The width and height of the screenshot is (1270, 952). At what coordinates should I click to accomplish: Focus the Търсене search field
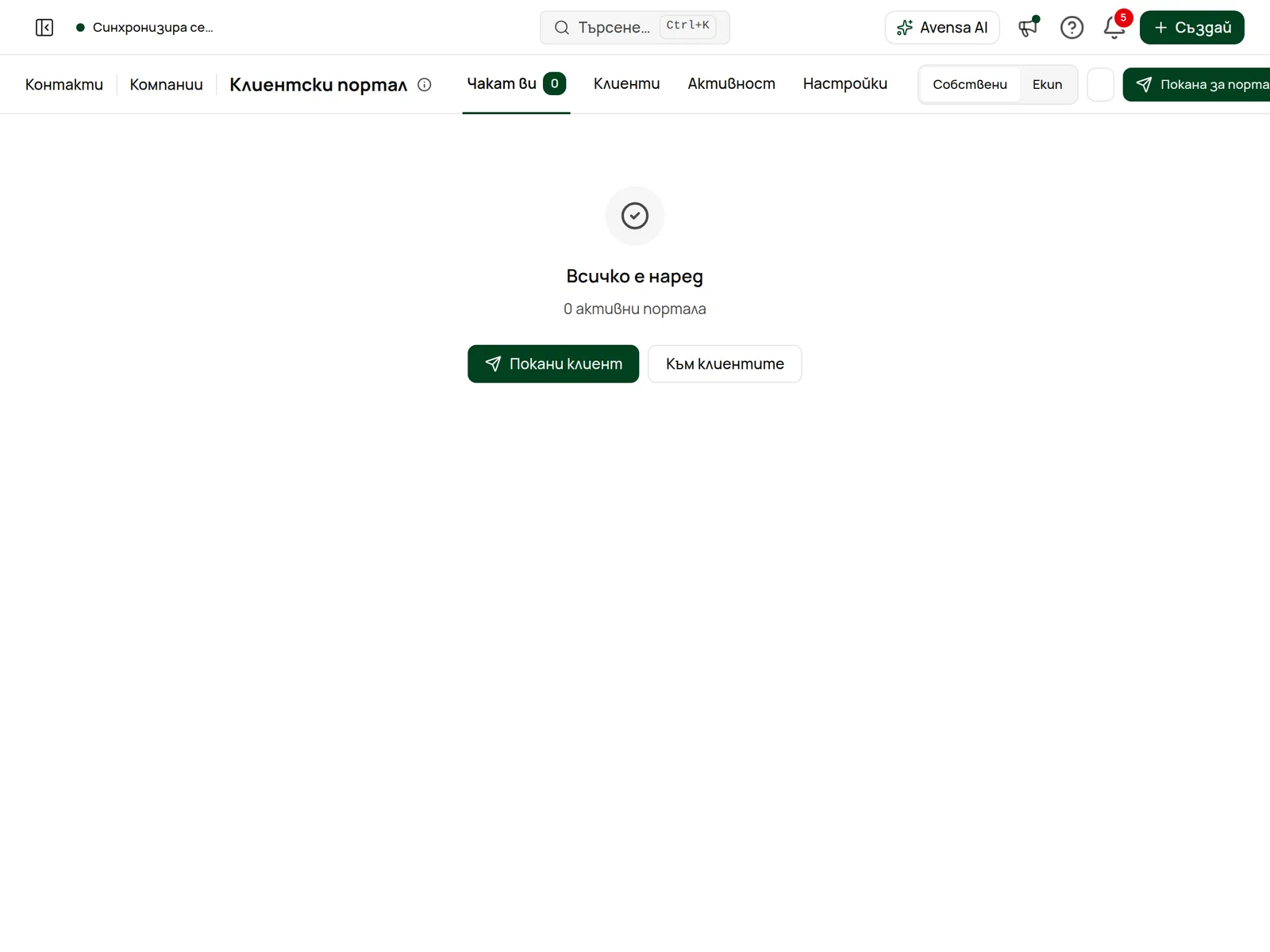pyautogui.click(x=635, y=28)
